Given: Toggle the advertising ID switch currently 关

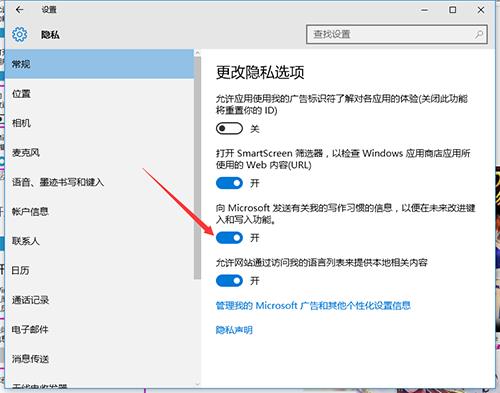Looking at the screenshot, I should 229,128.
